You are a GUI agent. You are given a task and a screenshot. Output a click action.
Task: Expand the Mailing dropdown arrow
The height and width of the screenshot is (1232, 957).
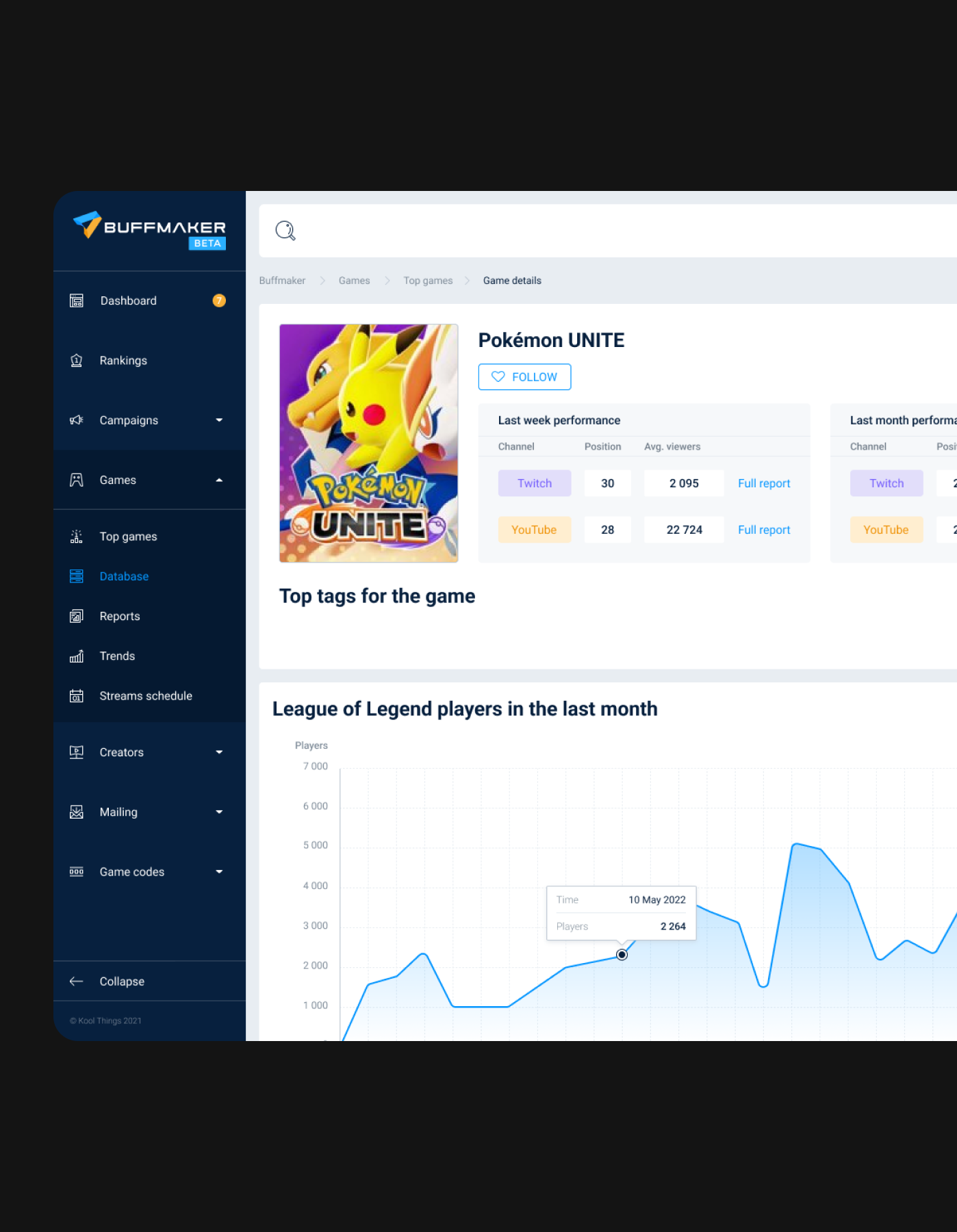click(219, 812)
